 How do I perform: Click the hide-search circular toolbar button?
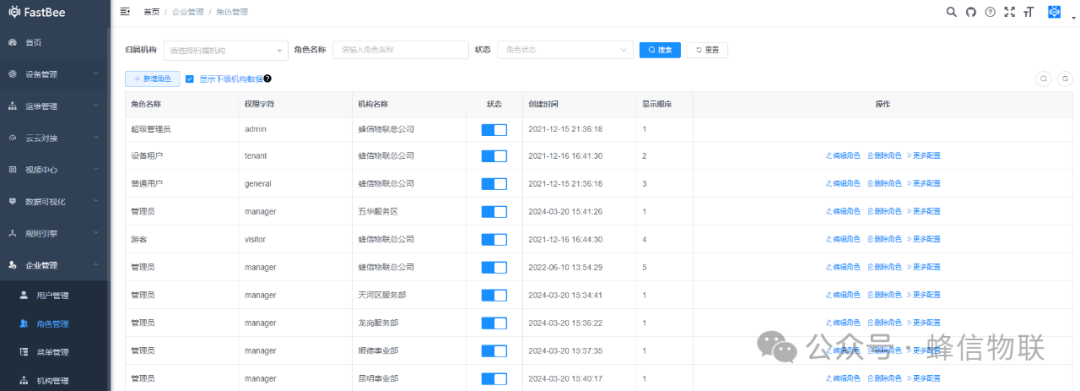point(1043,78)
